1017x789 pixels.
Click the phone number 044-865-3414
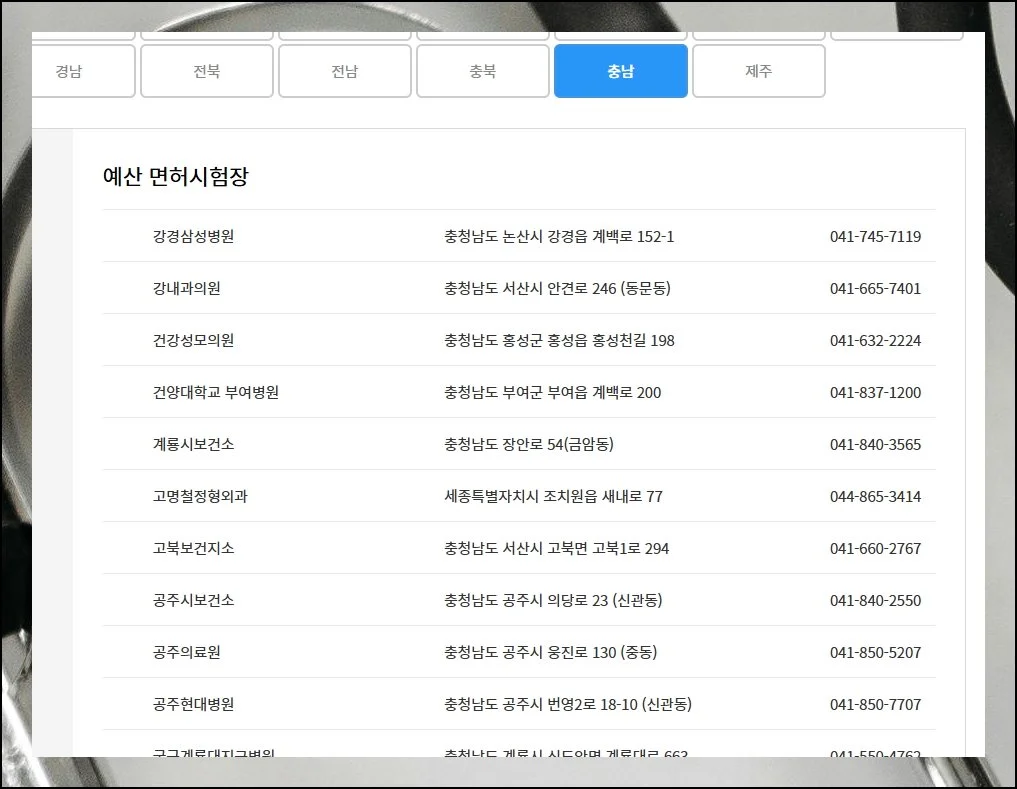pyautogui.click(x=873, y=496)
